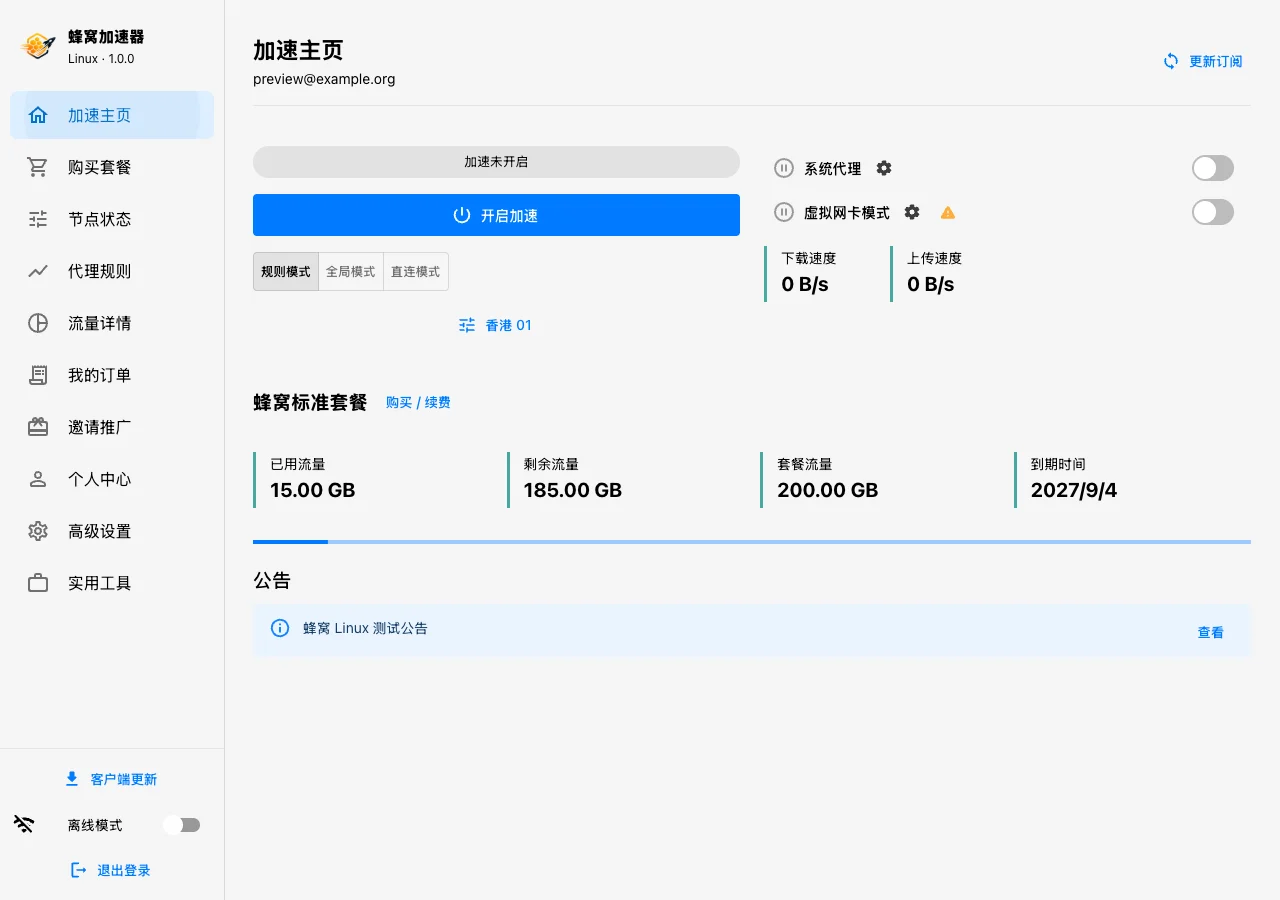Click the download icon beside 客户端更新
Viewport: 1280px width, 900px height.
coord(72,779)
